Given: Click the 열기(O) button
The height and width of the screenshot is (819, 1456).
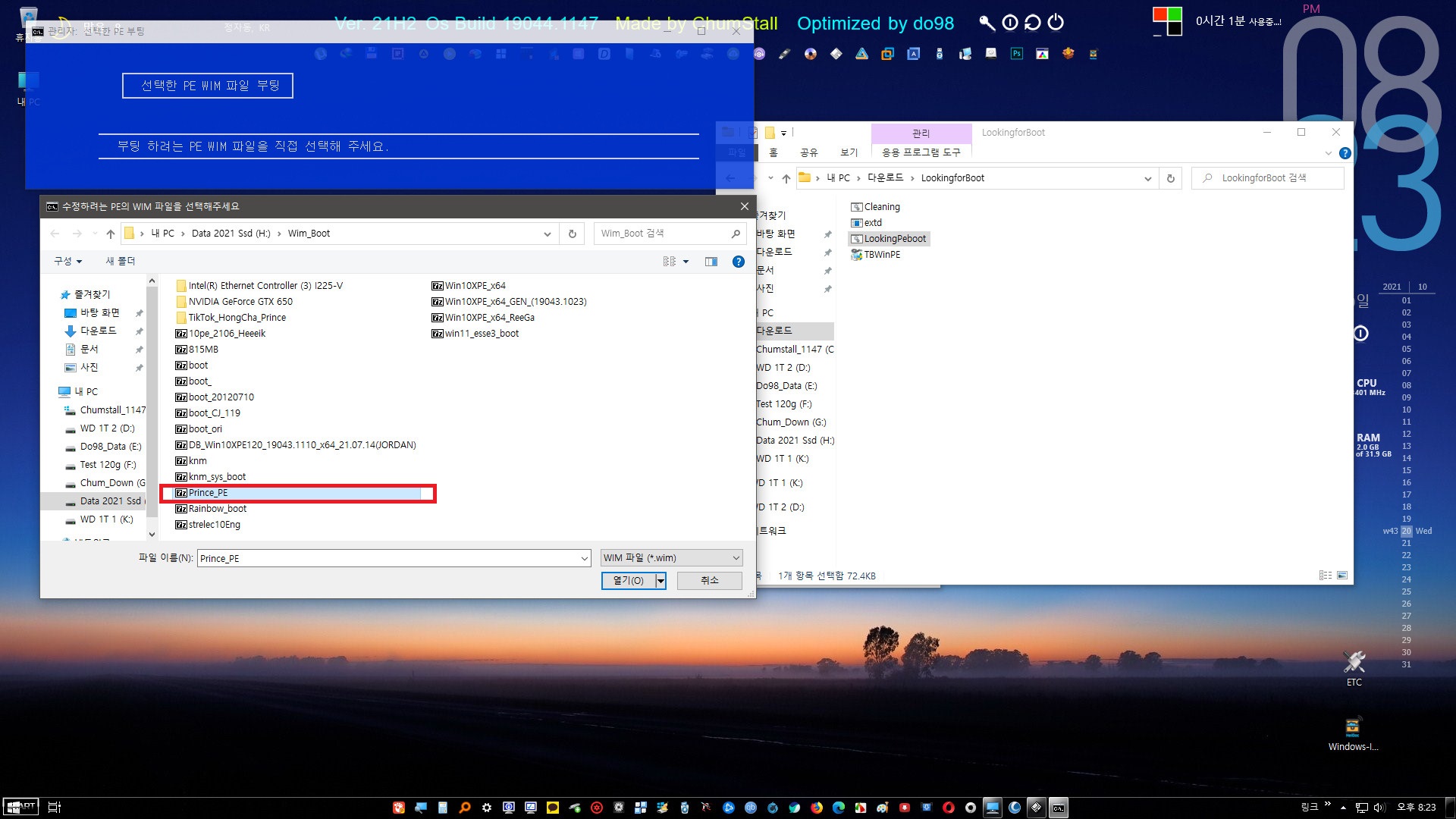Looking at the screenshot, I should [628, 581].
